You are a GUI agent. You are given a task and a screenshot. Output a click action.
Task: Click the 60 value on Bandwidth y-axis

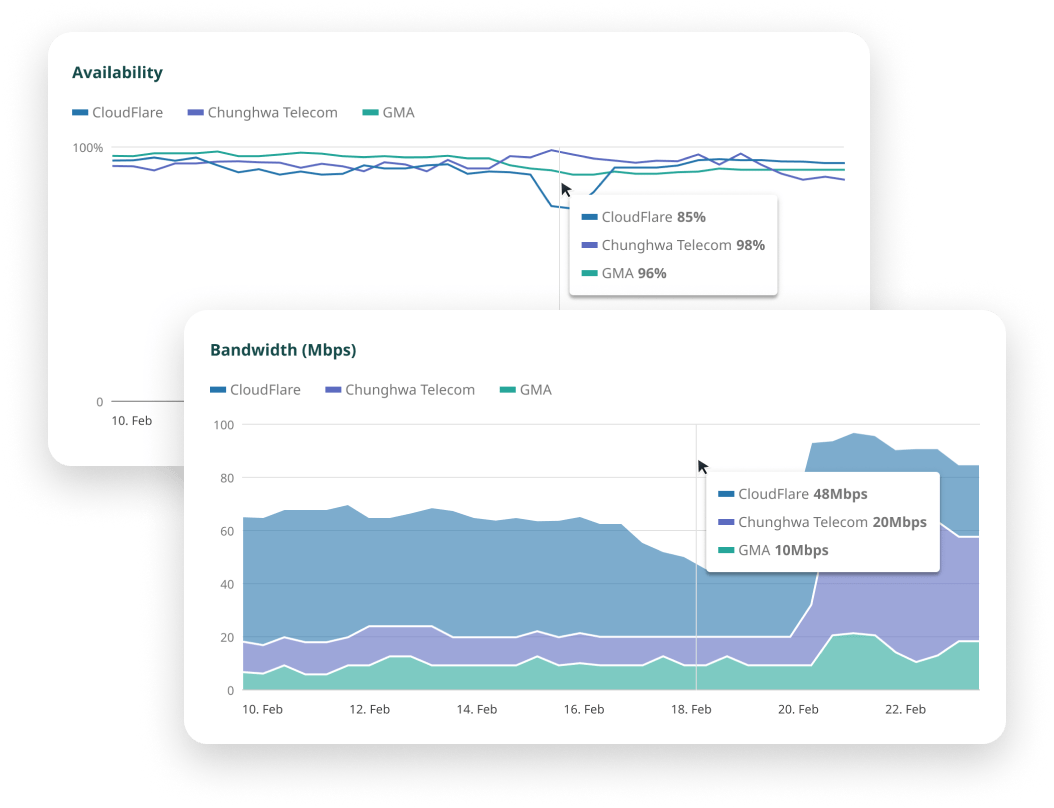[227, 532]
